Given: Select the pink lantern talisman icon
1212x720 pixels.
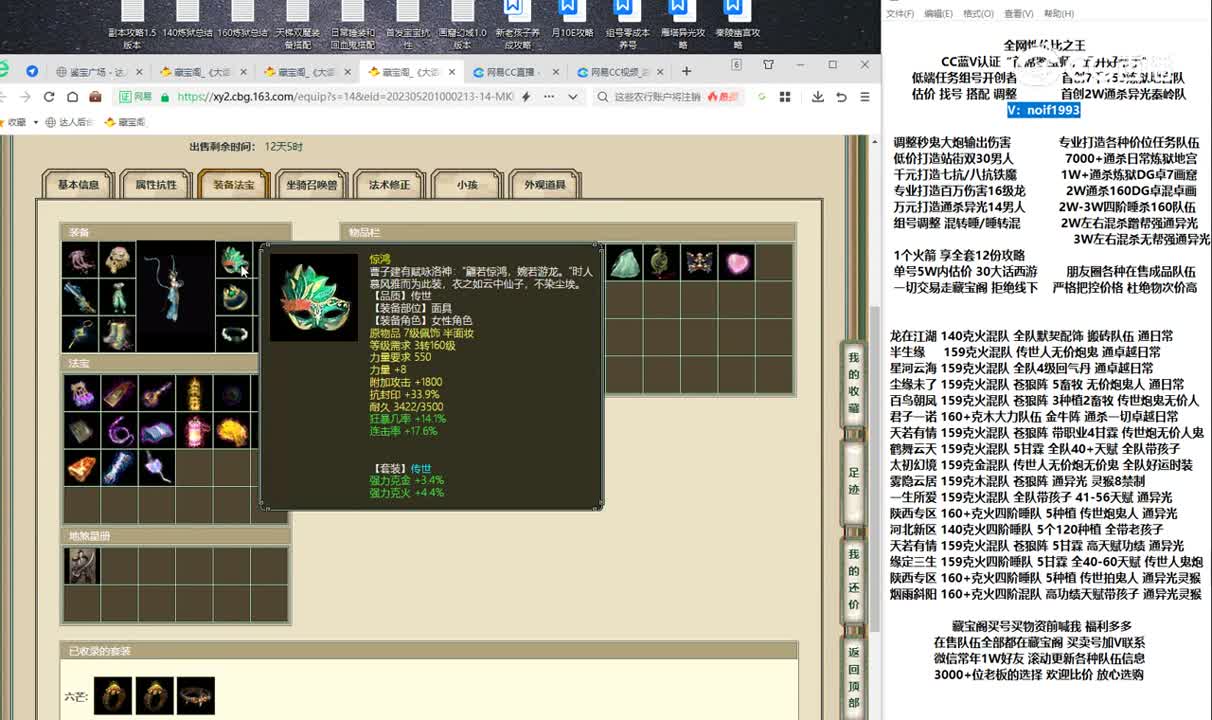Looking at the screenshot, I should (194, 430).
